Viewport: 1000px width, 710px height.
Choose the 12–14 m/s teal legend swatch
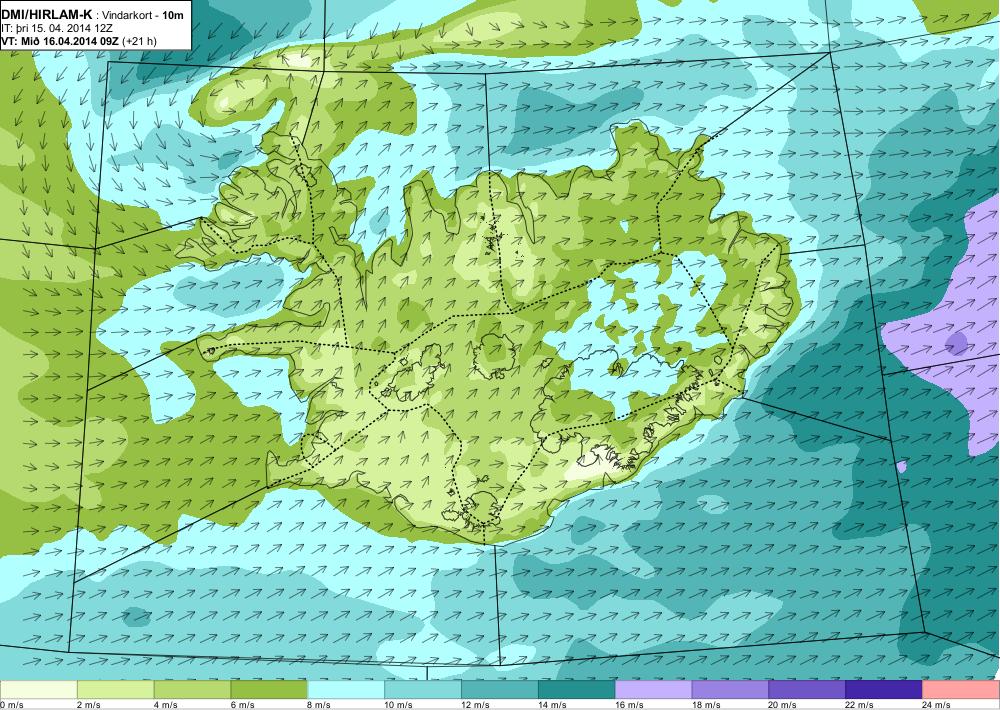pyautogui.click(x=500, y=690)
